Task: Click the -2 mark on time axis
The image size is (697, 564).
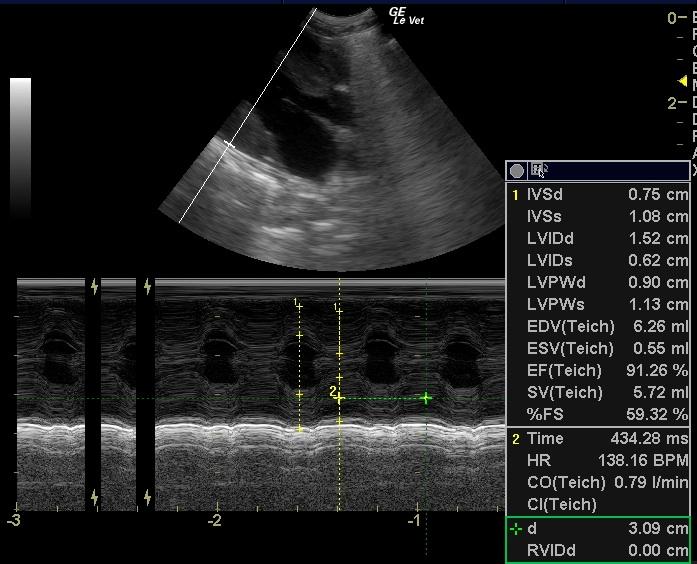Action: [x=215, y=521]
